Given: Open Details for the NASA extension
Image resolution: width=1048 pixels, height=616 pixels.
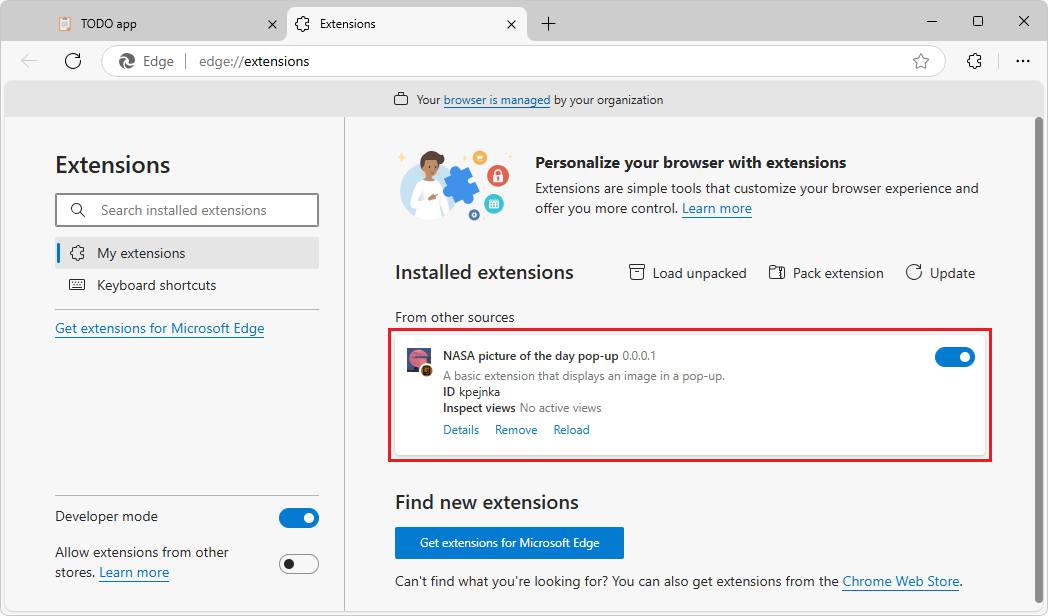Looking at the screenshot, I should point(461,429).
